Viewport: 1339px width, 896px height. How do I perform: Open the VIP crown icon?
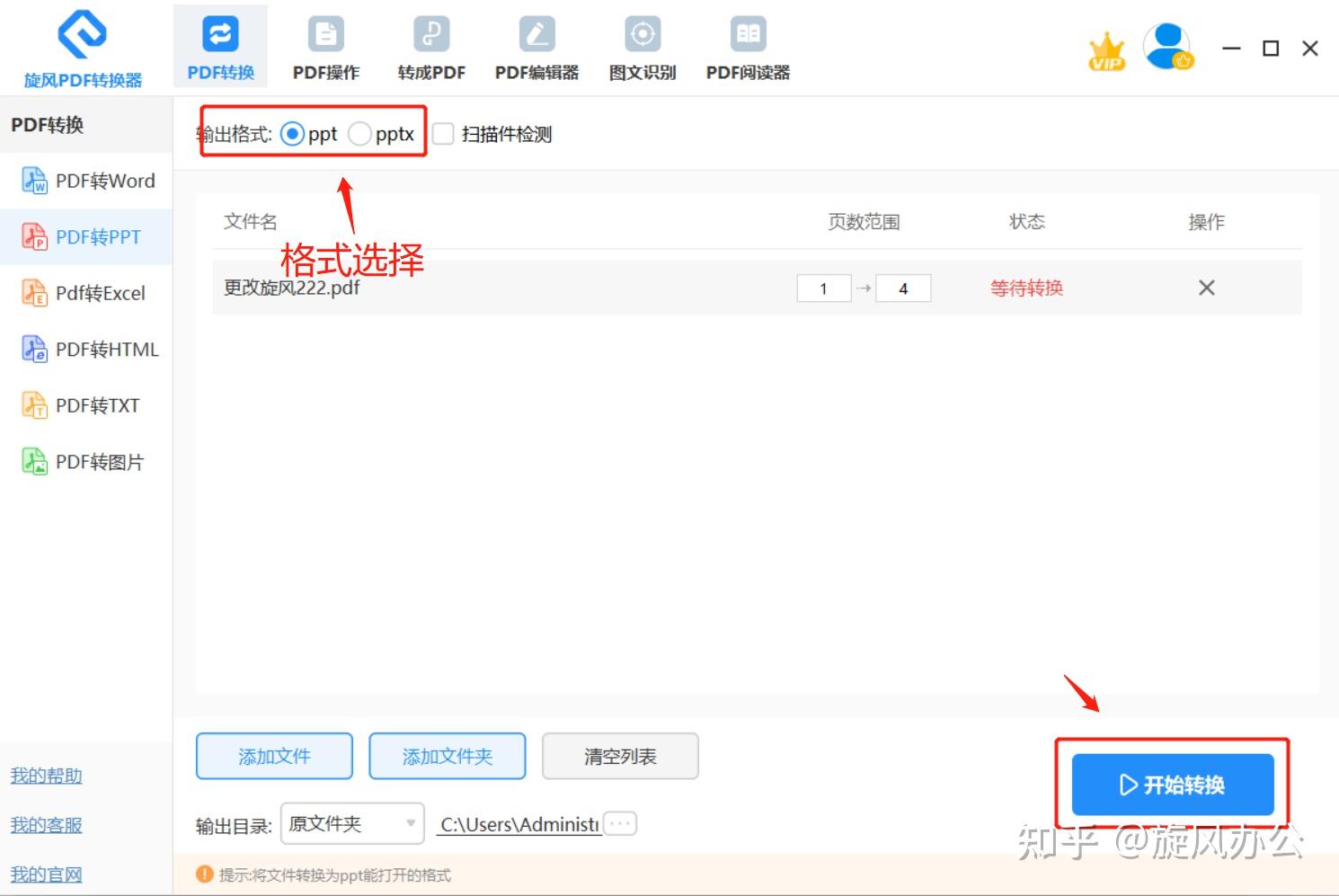[1106, 51]
